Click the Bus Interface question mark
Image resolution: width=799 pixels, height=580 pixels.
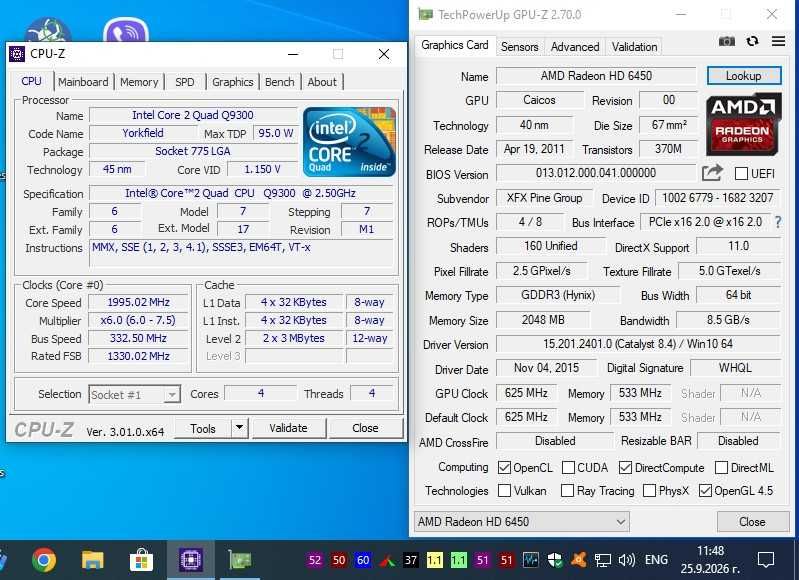(x=778, y=222)
